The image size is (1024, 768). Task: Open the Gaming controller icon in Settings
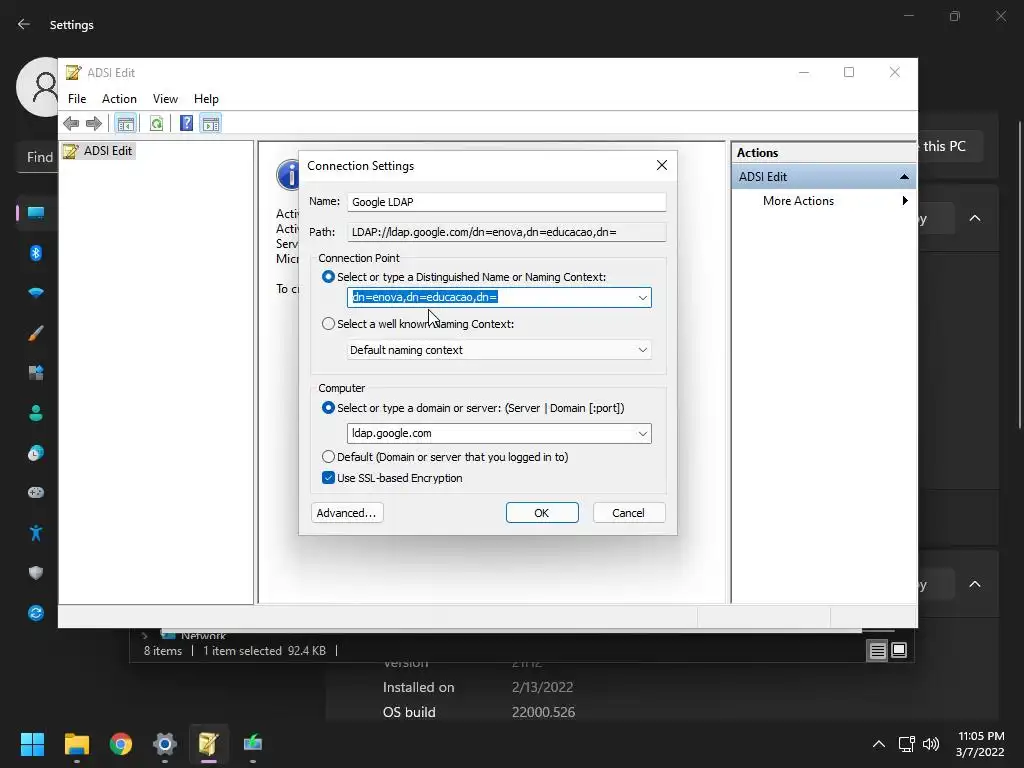[x=36, y=492]
